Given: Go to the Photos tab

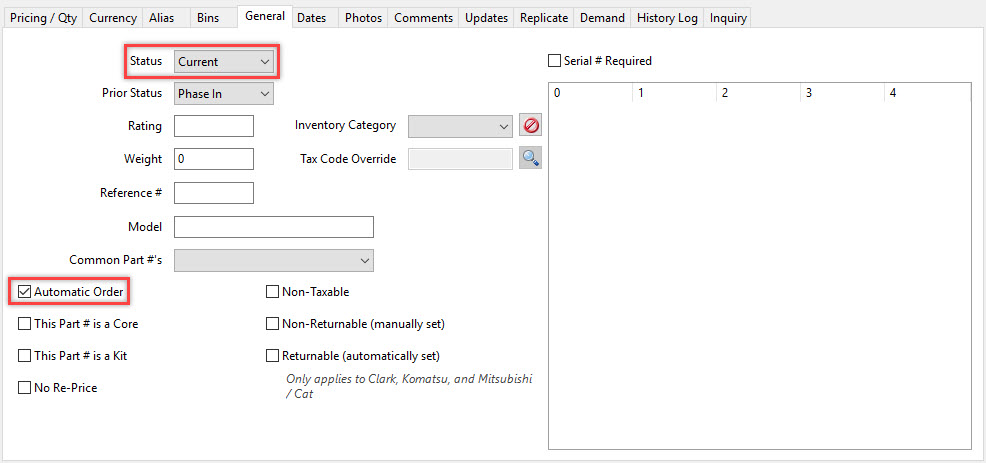Looking at the screenshot, I should 363,18.
